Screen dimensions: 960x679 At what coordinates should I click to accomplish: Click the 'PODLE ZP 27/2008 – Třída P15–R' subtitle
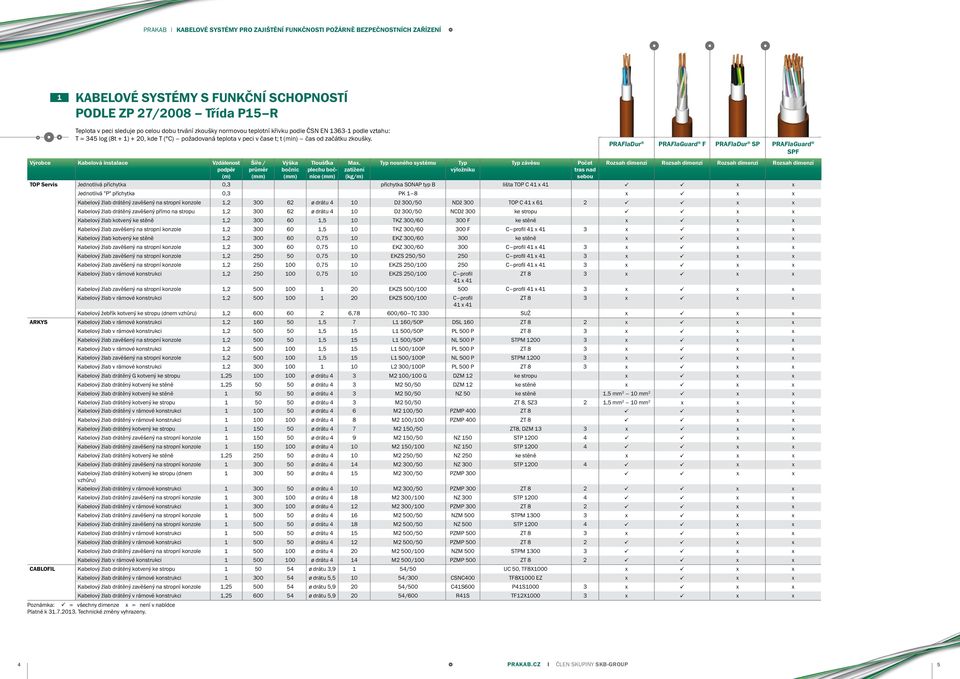(176, 113)
